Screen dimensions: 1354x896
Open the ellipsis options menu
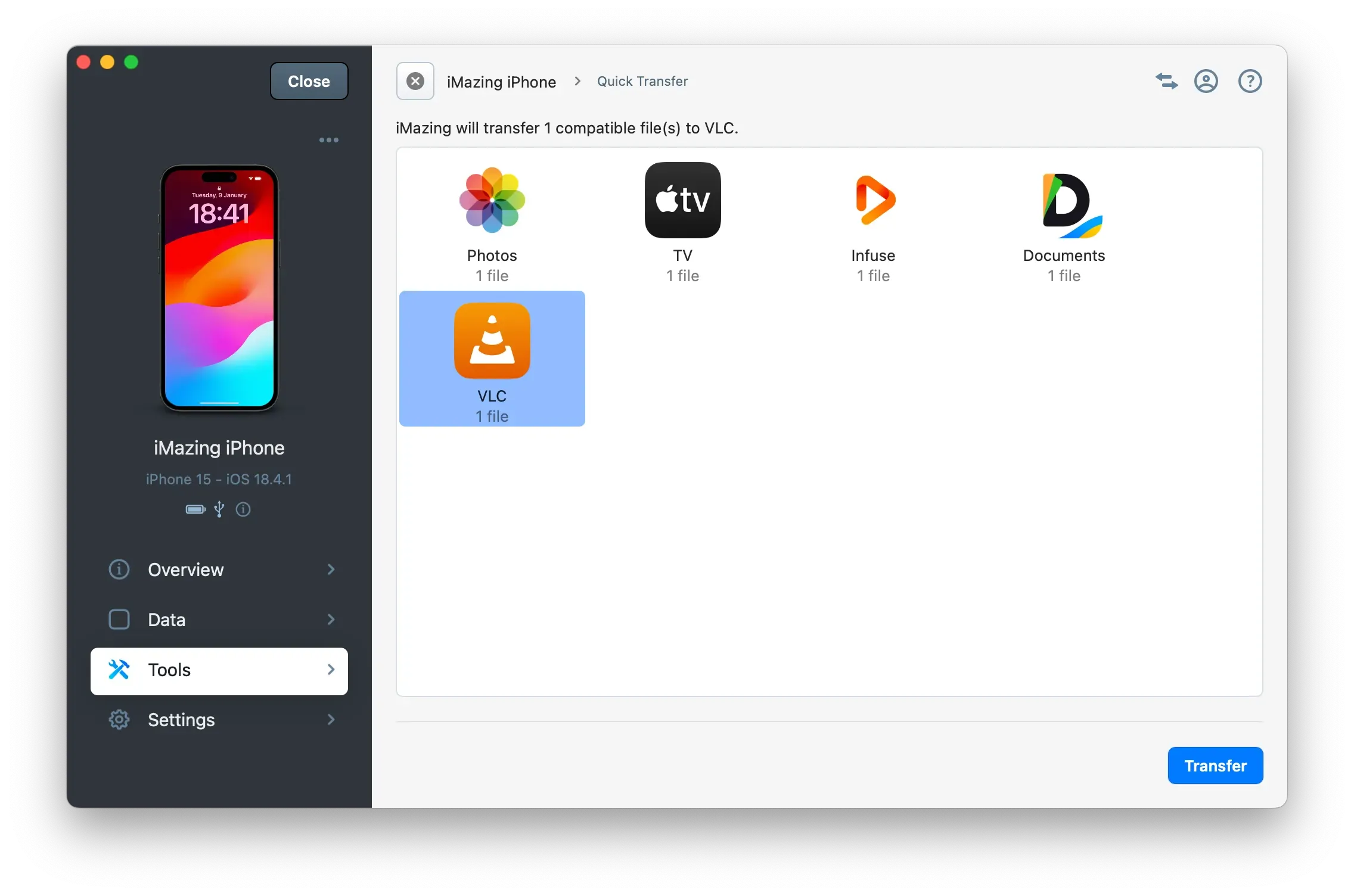coord(328,139)
